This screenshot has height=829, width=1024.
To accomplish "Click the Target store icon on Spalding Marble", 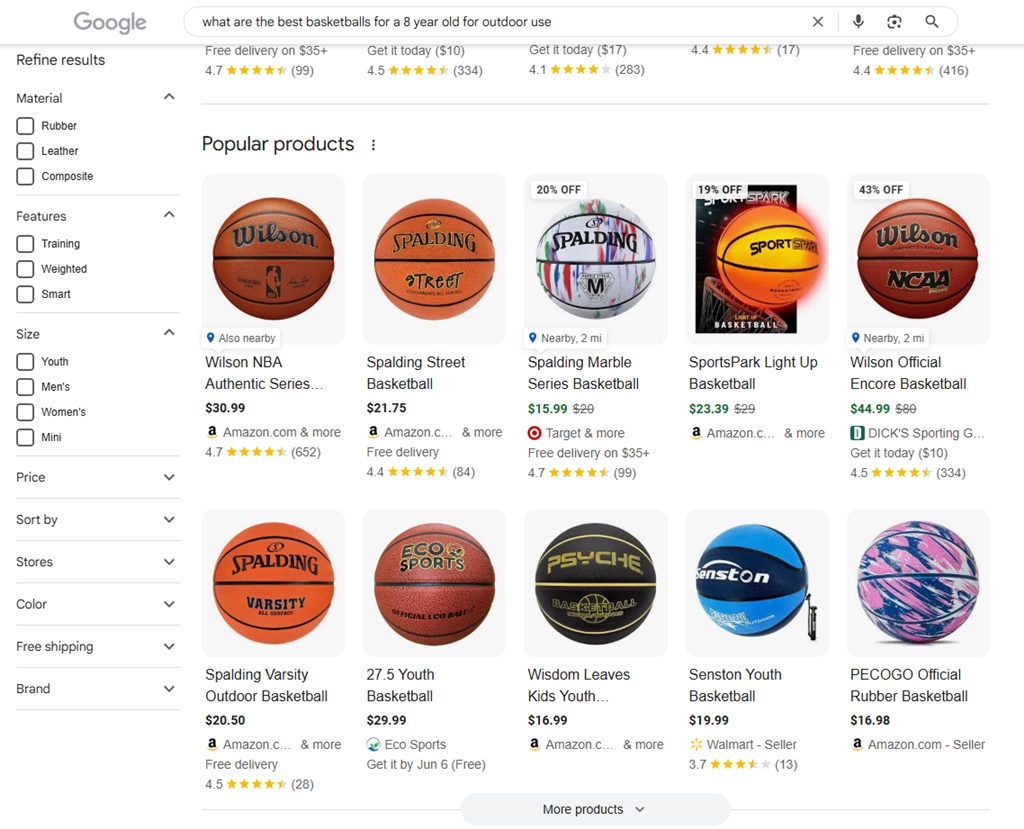I will pyautogui.click(x=534, y=433).
